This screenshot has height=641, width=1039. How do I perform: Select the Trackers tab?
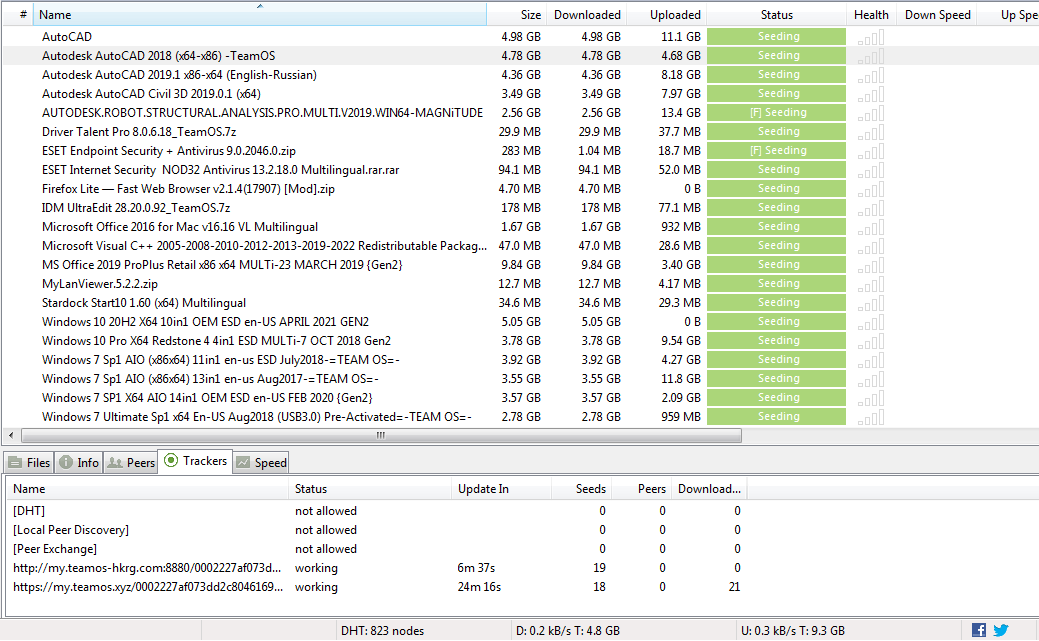click(x=195, y=461)
